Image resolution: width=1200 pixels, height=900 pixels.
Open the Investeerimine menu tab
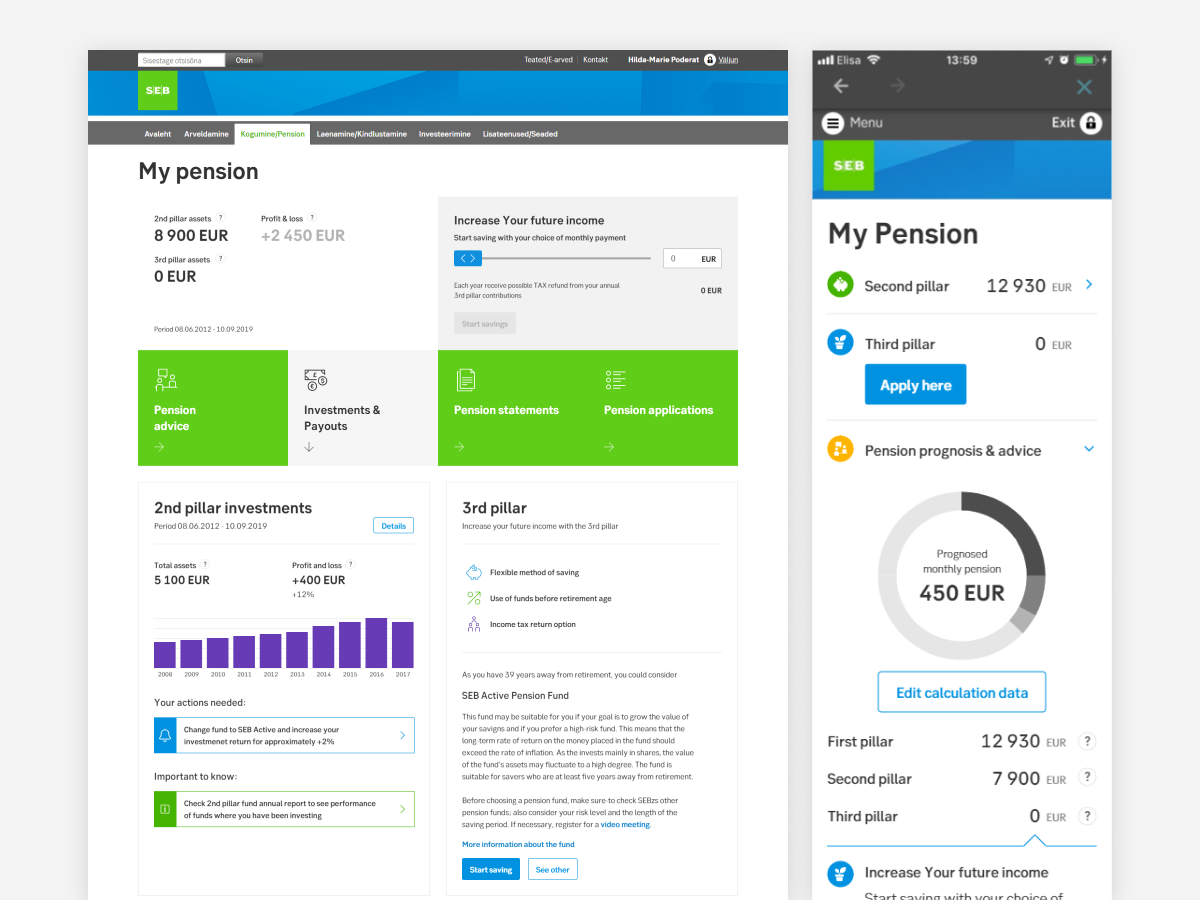[444, 134]
